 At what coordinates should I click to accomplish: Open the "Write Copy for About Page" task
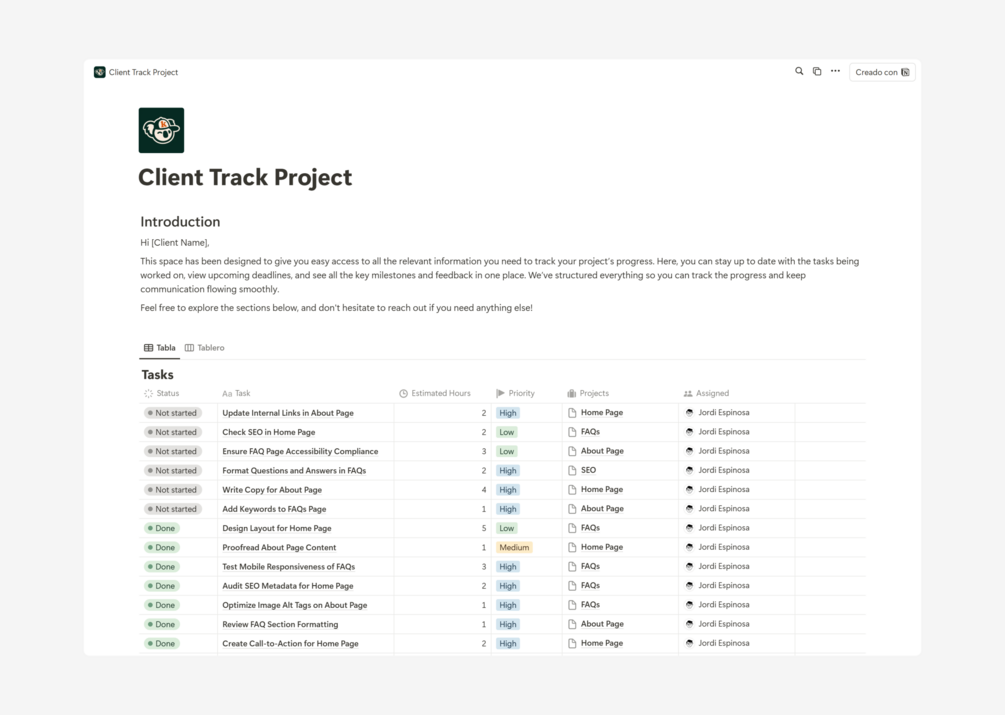[x=272, y=490]
